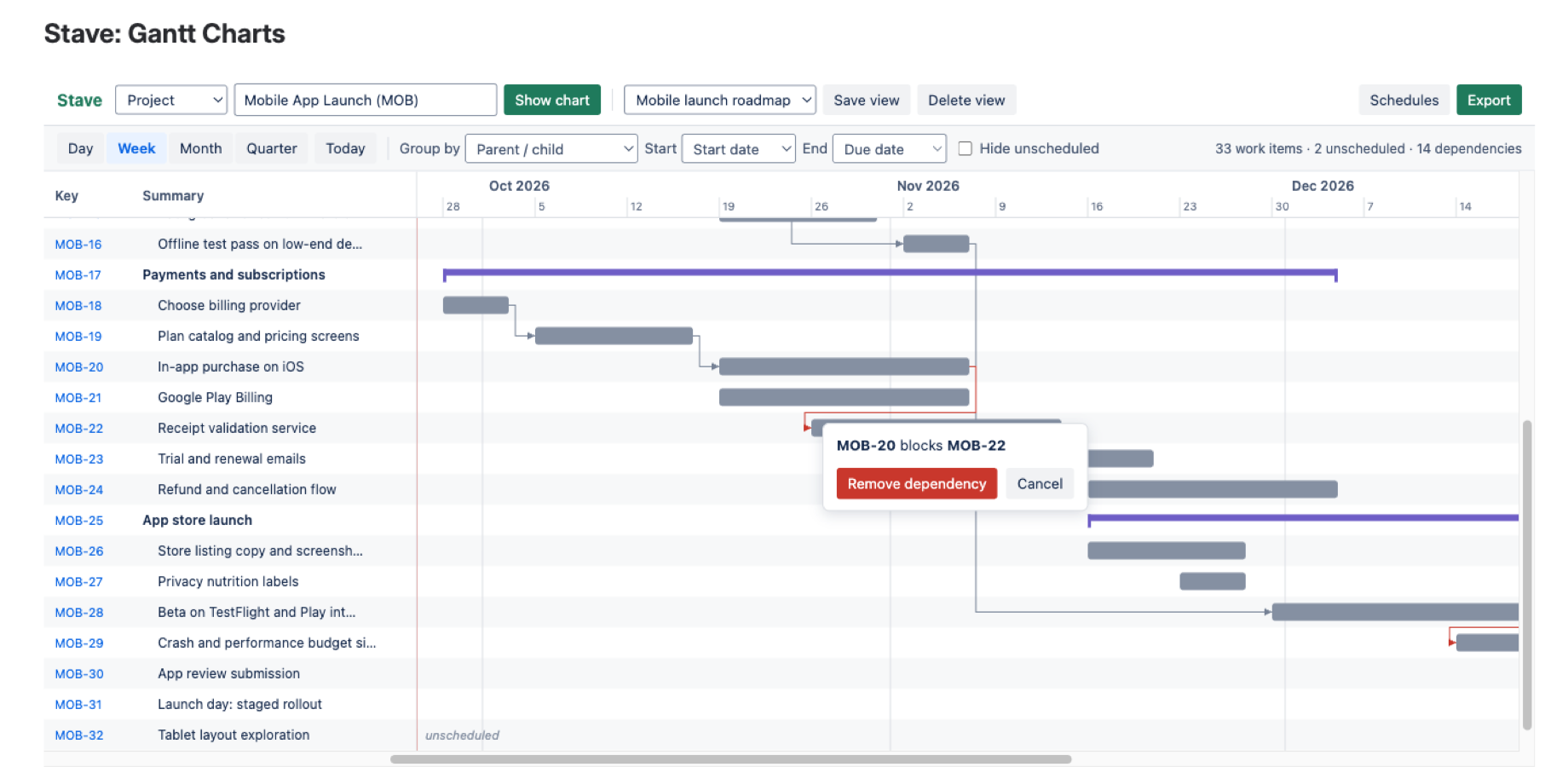Select the In-app purchase on iOS bar

tap(844, 366)
